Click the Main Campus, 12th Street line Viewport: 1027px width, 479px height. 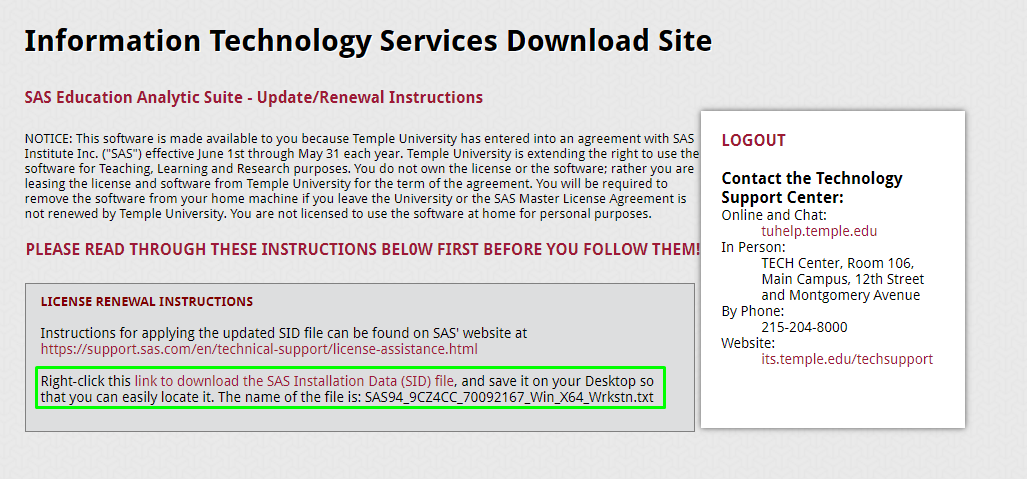point(842,279)
